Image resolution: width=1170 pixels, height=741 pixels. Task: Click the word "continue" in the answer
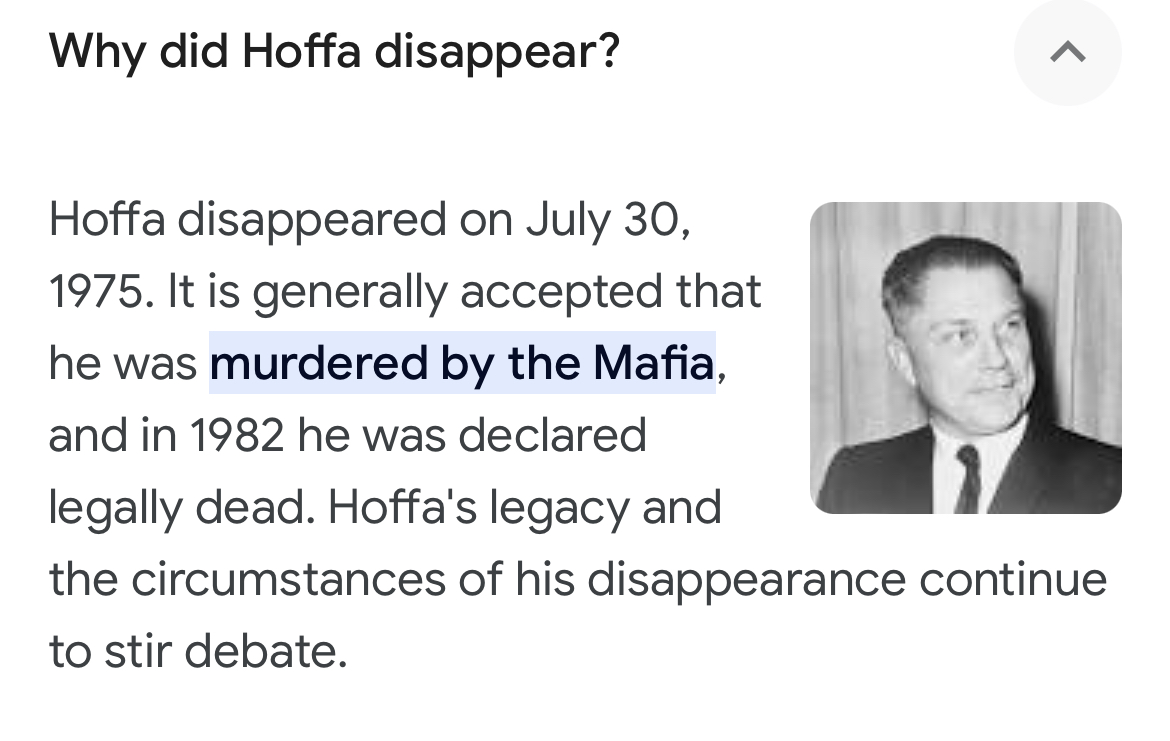tap(1013, 579)
